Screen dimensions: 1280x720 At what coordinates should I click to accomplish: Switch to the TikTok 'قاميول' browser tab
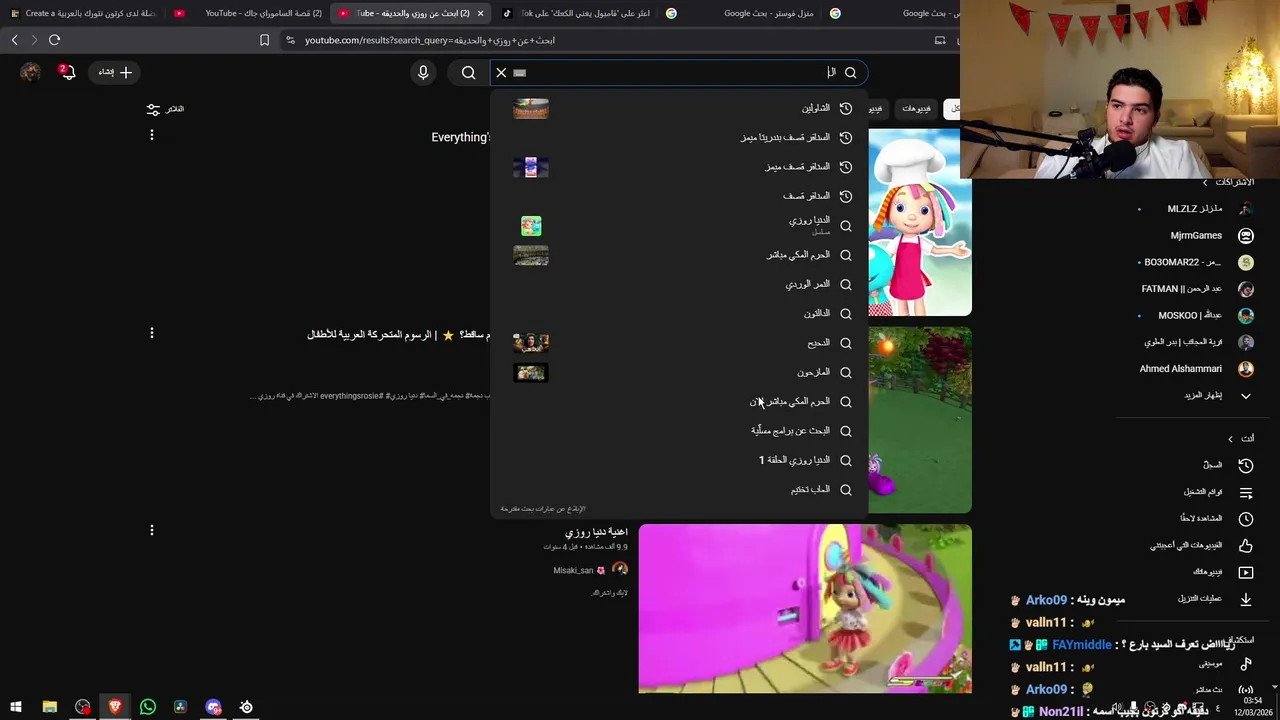(x=576, y=13)
